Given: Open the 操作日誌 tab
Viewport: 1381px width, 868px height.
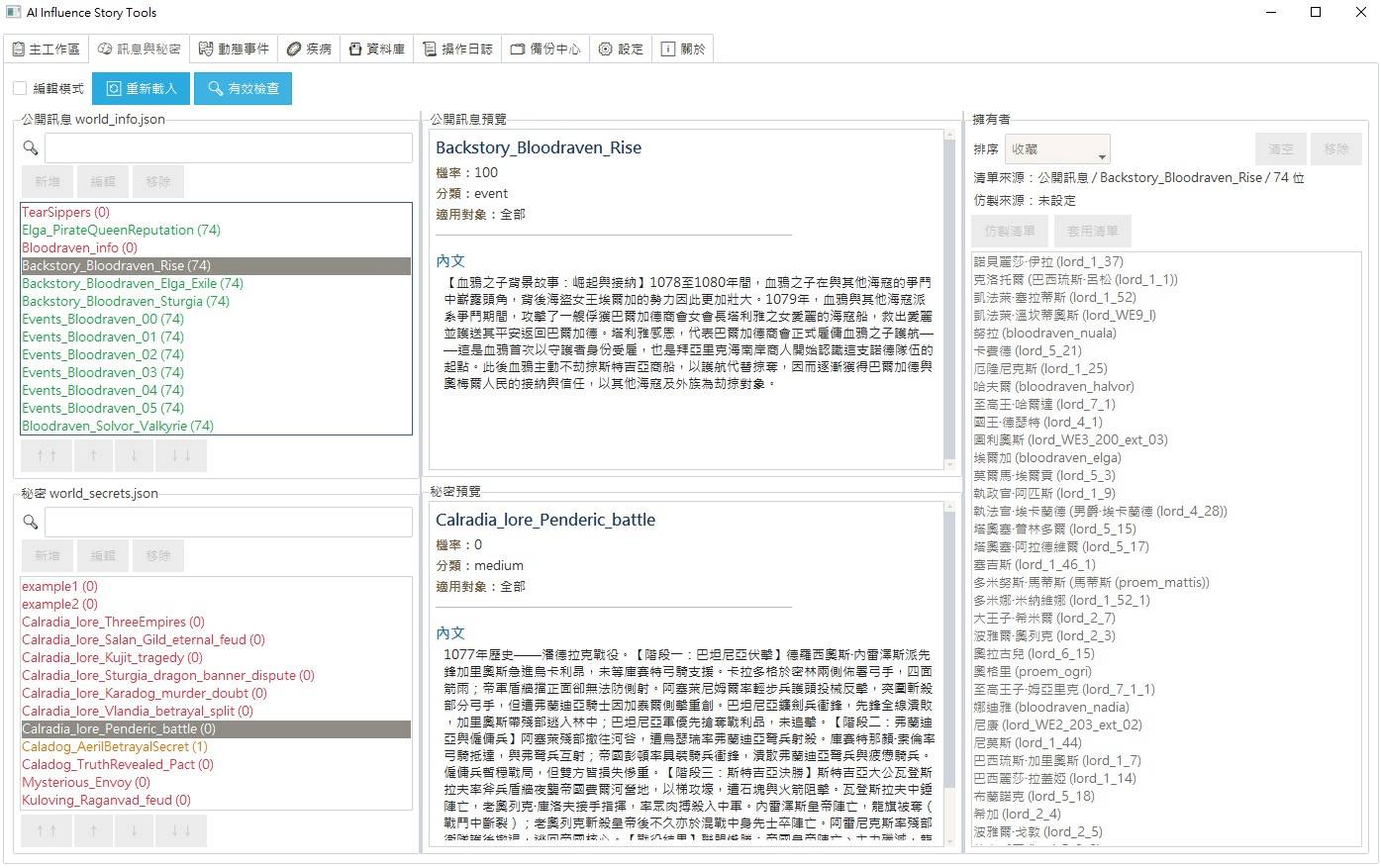Looking at the screenshot, I should (457, 48).
